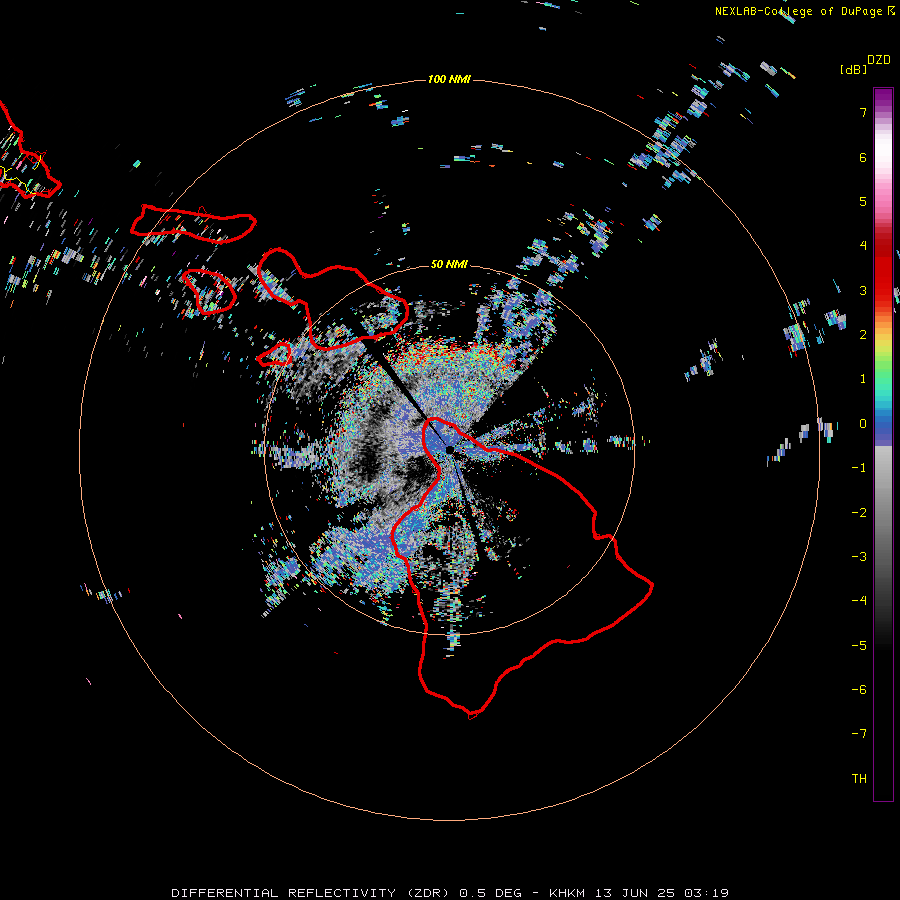This screenshot has height=900, width=900.
Task: Click the -2 dB tick label
Action: 859,513
